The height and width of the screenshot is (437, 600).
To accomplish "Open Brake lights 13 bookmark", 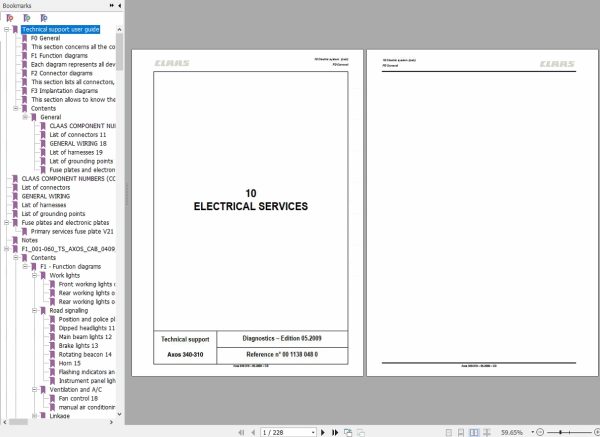I will click(x=78, y=346).
